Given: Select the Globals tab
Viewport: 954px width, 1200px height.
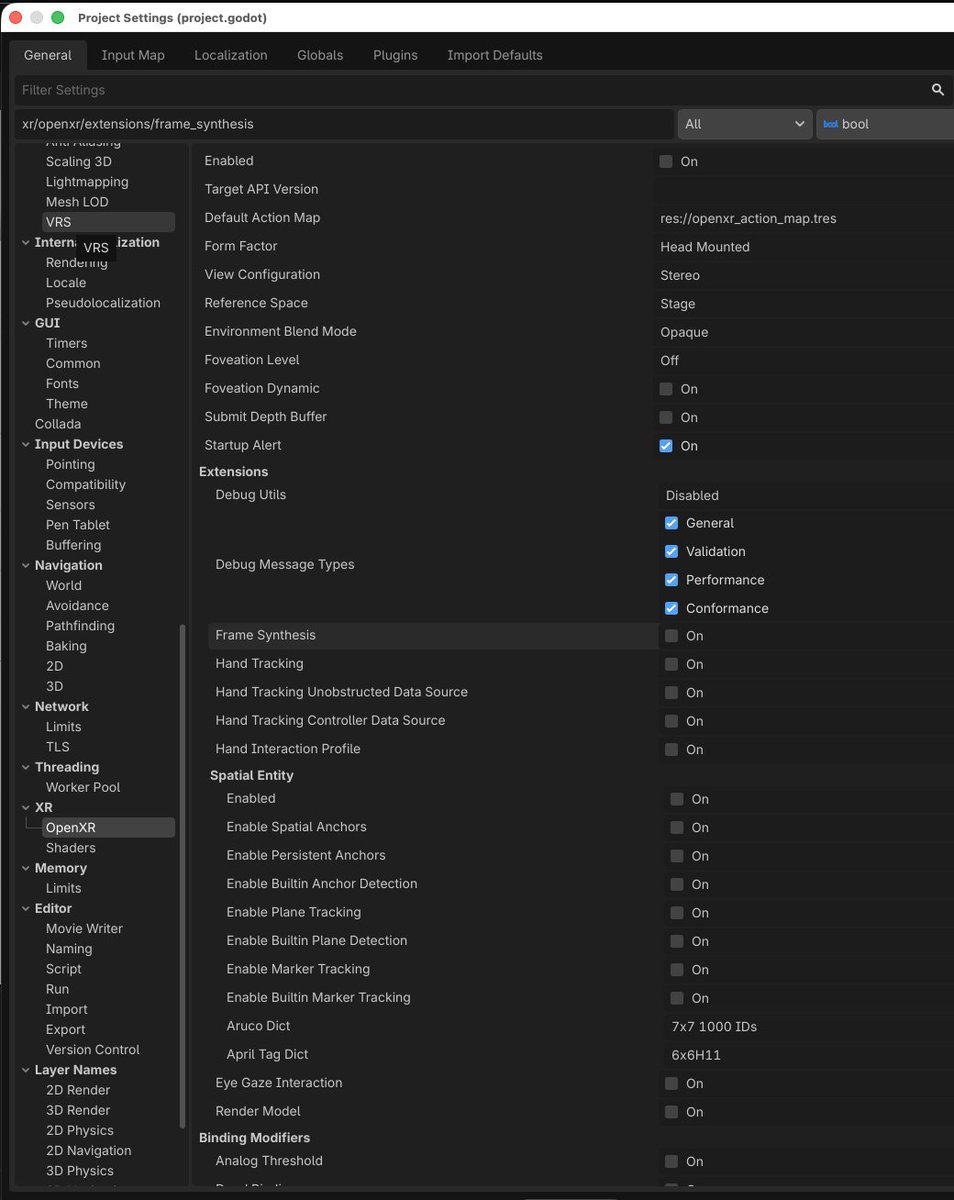Looking at the screenshot, I should pos(320,55).
